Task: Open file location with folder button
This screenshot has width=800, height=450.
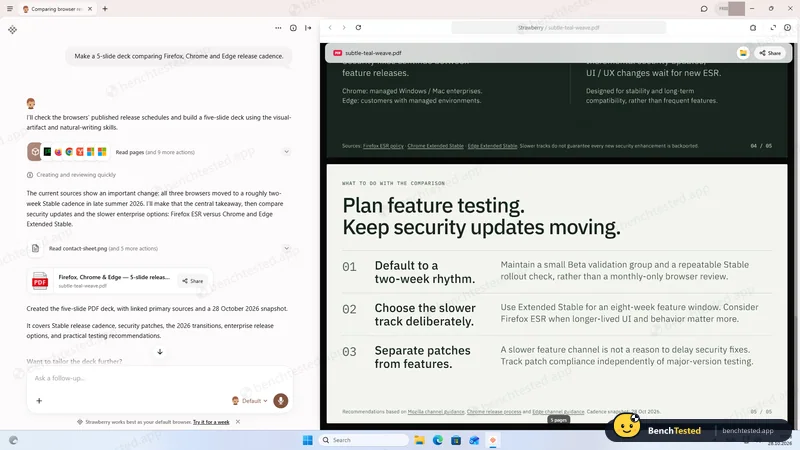Action: (743, 53)
